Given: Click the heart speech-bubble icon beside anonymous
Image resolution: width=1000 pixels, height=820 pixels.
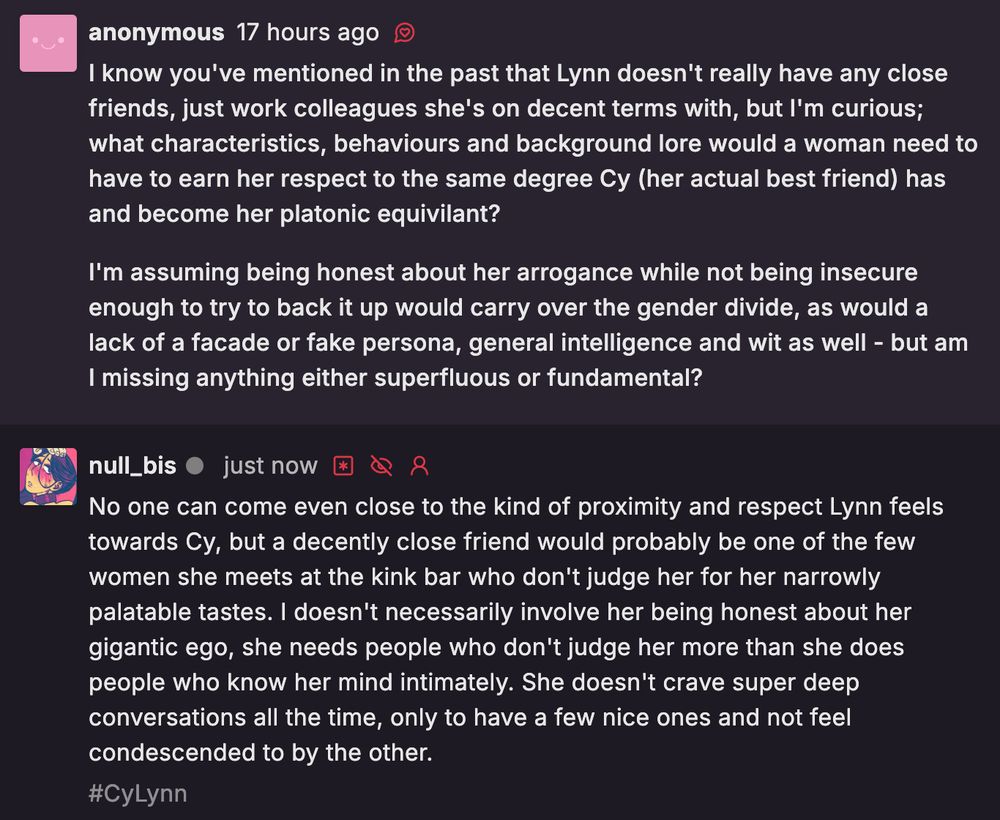Looking at the screenshot, I should pos(404,32).
